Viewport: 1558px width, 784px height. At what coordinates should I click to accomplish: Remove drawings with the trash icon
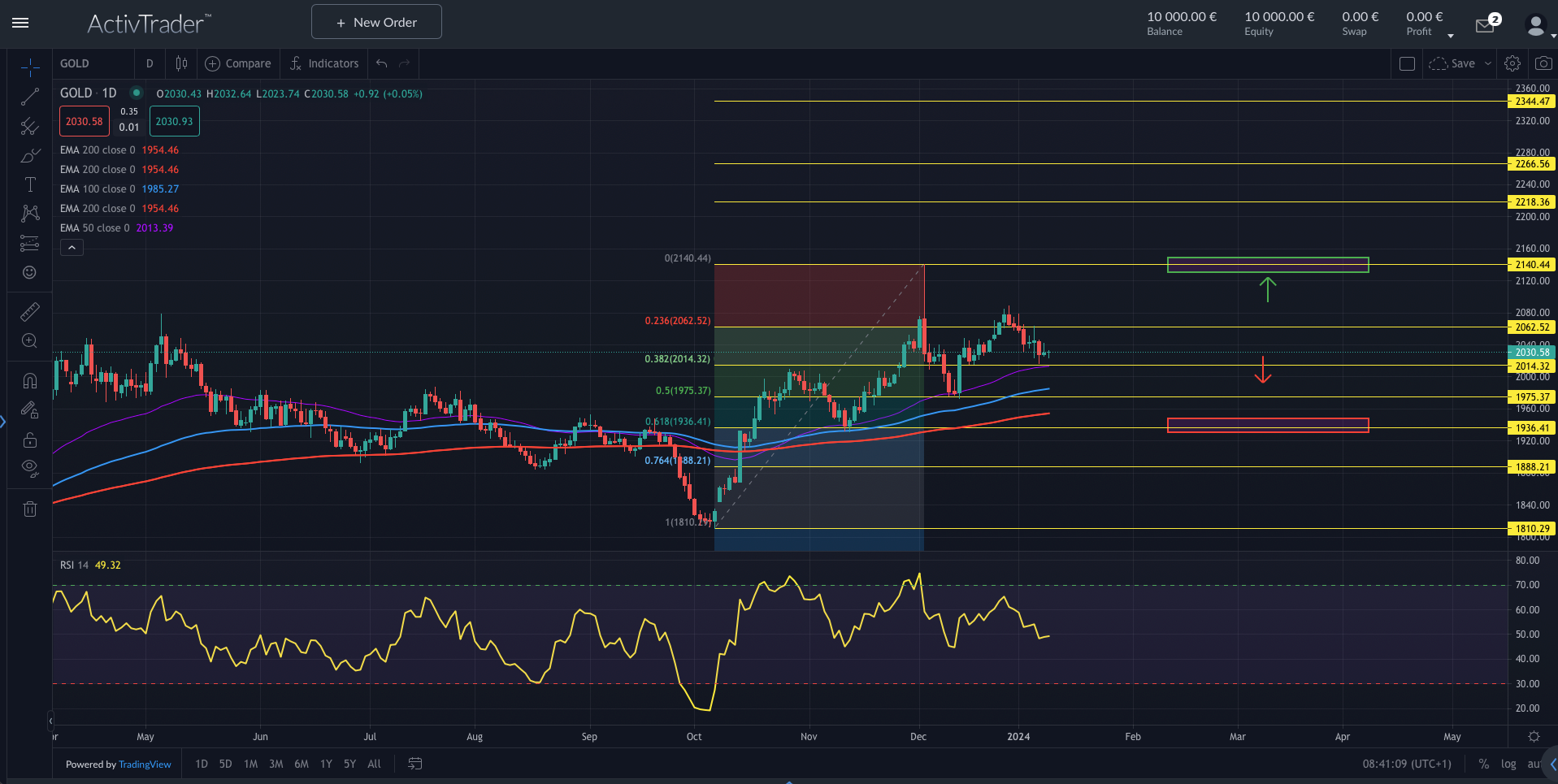point(30,509)
